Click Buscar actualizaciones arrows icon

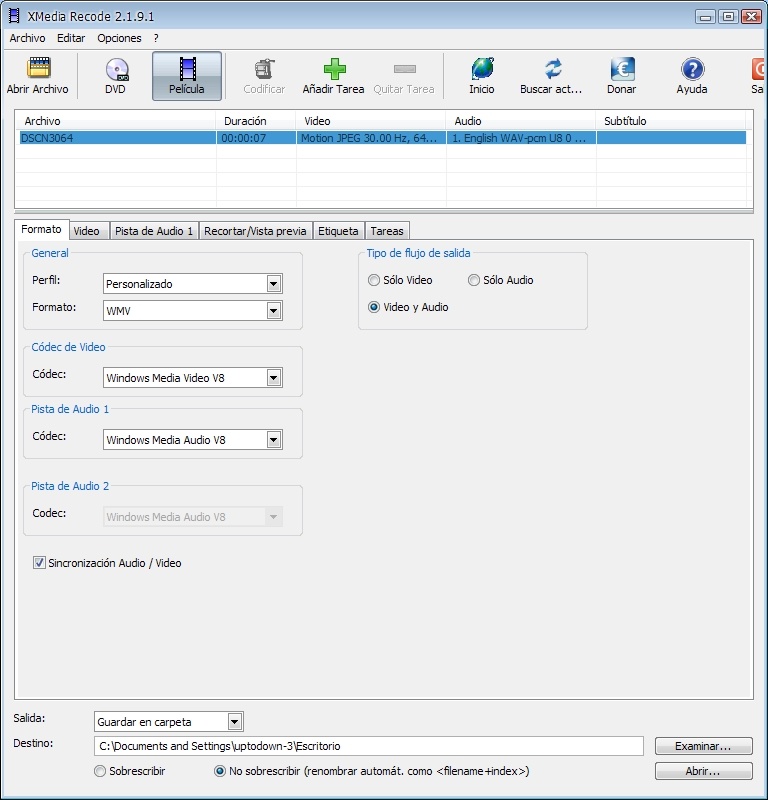[x=552, y=69]
